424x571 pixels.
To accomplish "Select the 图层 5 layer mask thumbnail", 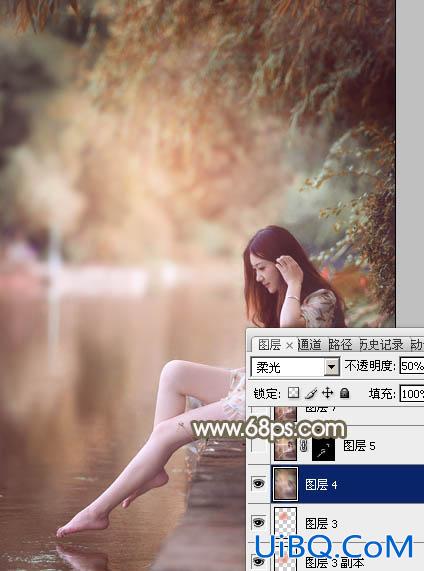I will pos(323,448).
